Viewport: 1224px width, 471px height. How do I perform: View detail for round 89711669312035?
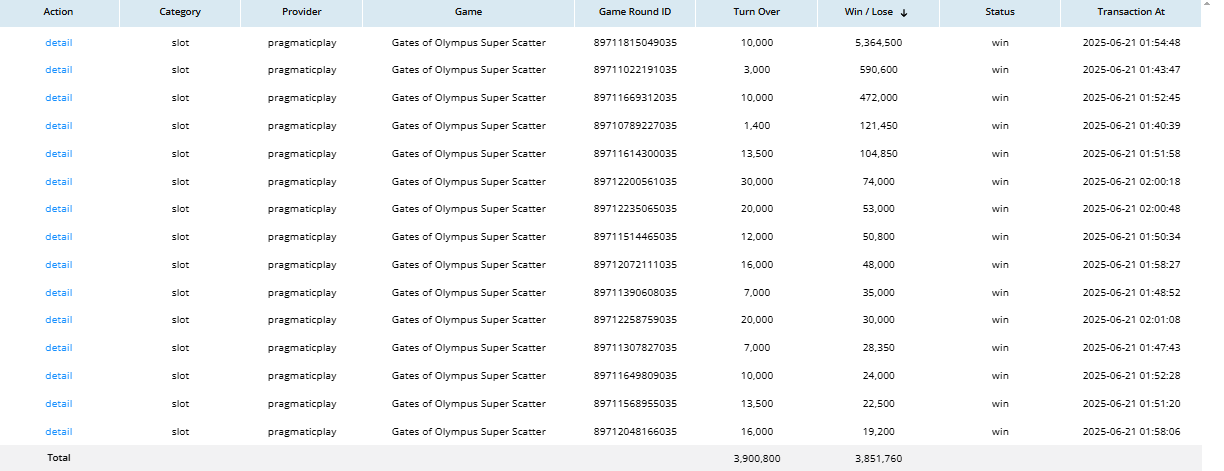tap(59, 98)
